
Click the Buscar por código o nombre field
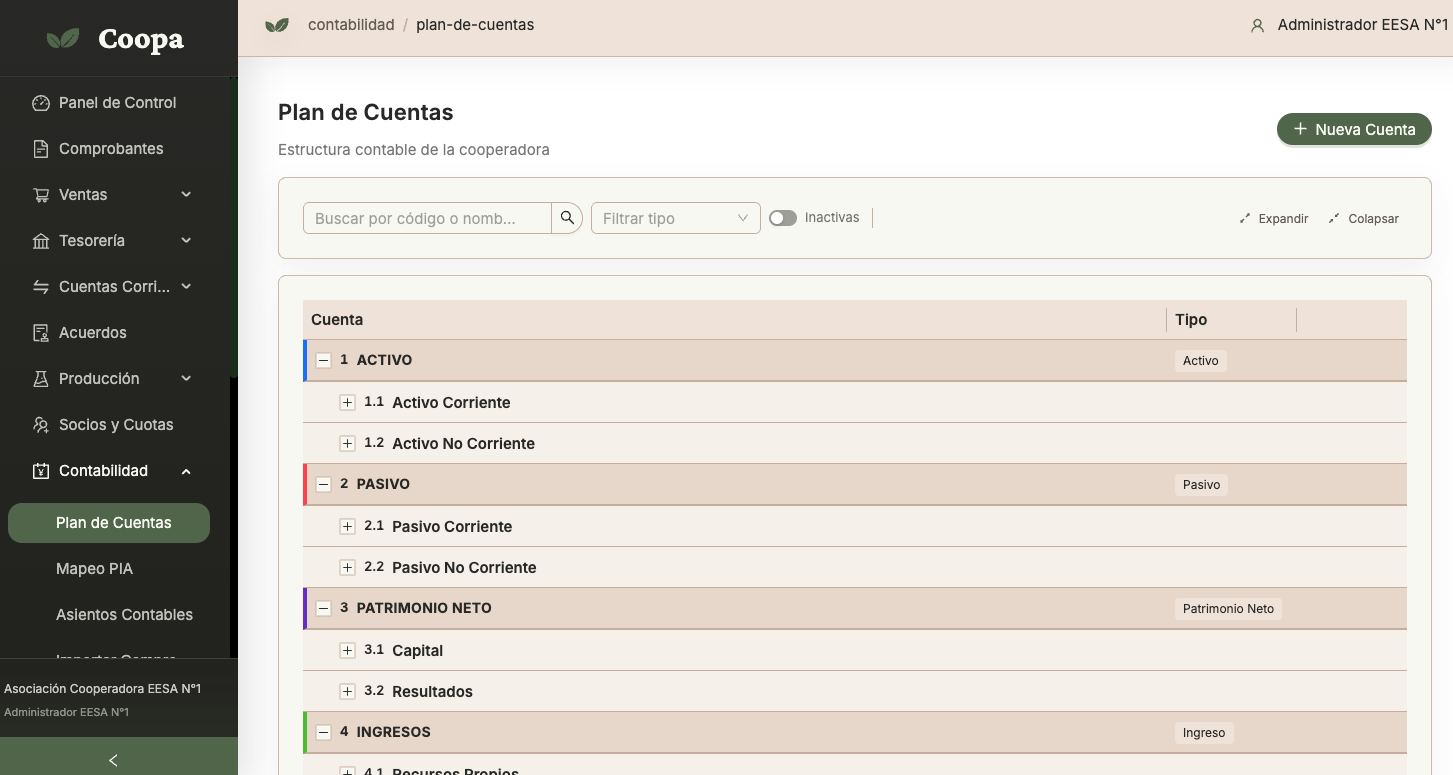point(427,218)
